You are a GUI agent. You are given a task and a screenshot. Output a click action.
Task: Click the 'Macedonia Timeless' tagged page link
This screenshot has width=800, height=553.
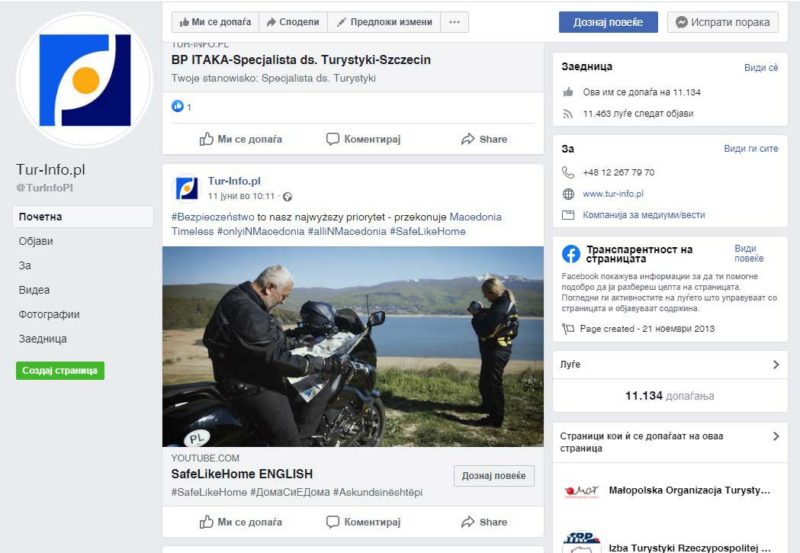(x=476, y=217)
